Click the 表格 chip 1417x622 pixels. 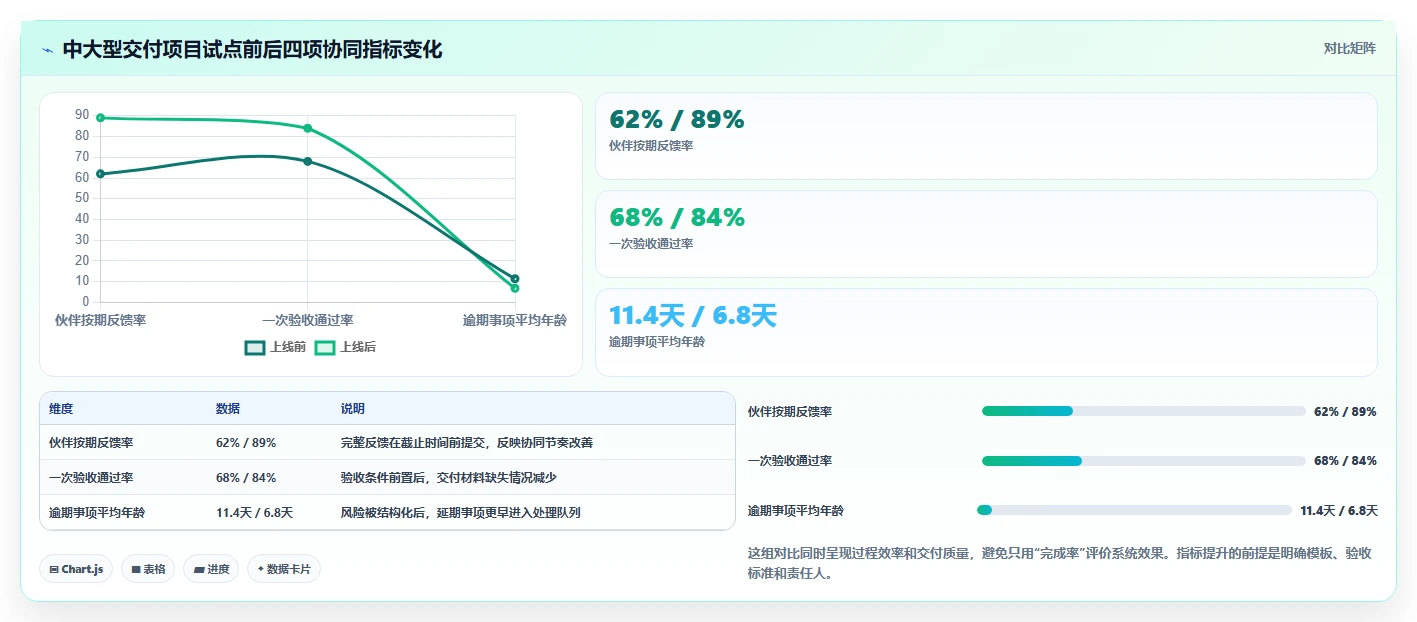148,569
